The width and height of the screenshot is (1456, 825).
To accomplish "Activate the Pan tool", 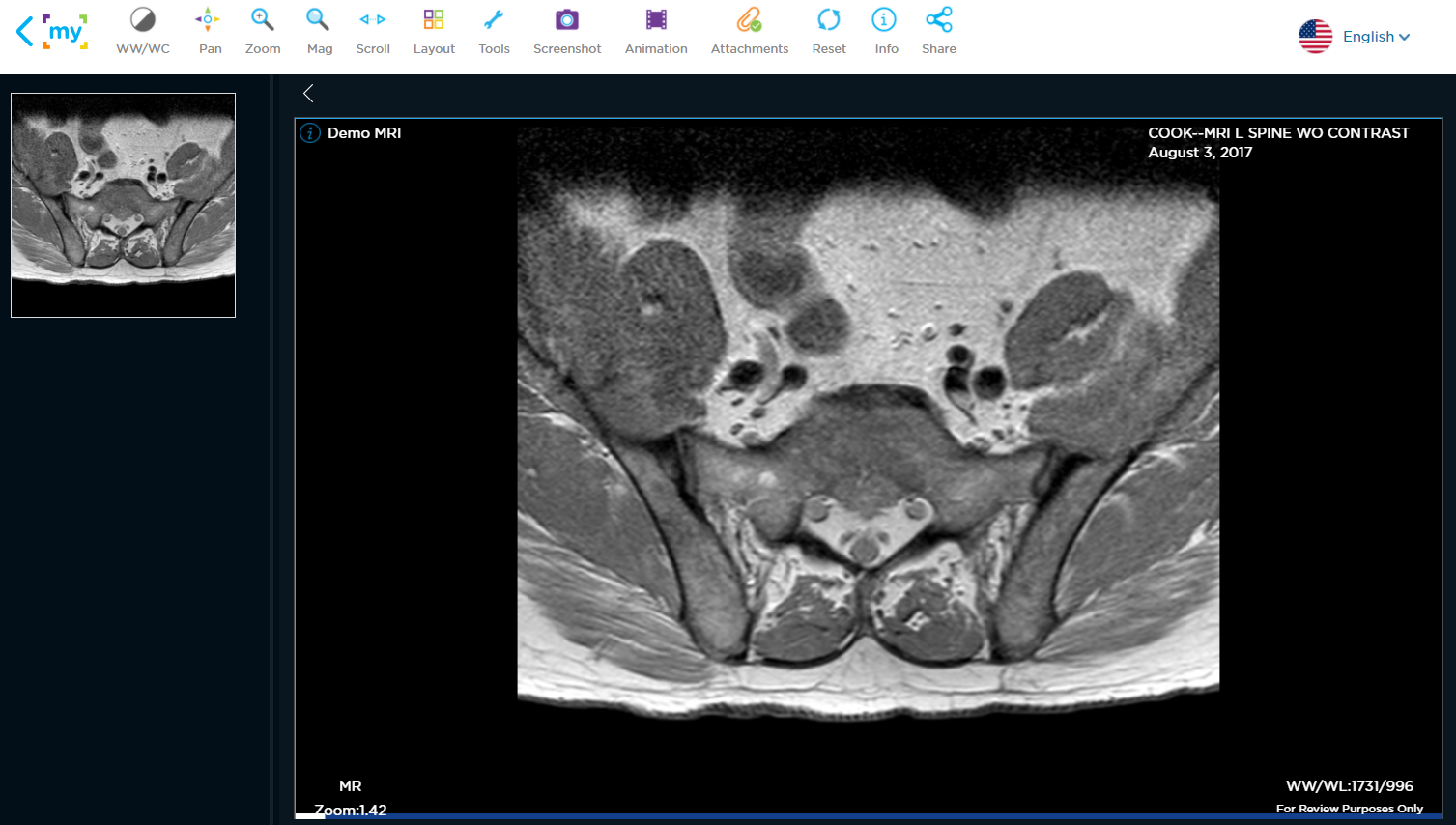I will tap(210, 32).
